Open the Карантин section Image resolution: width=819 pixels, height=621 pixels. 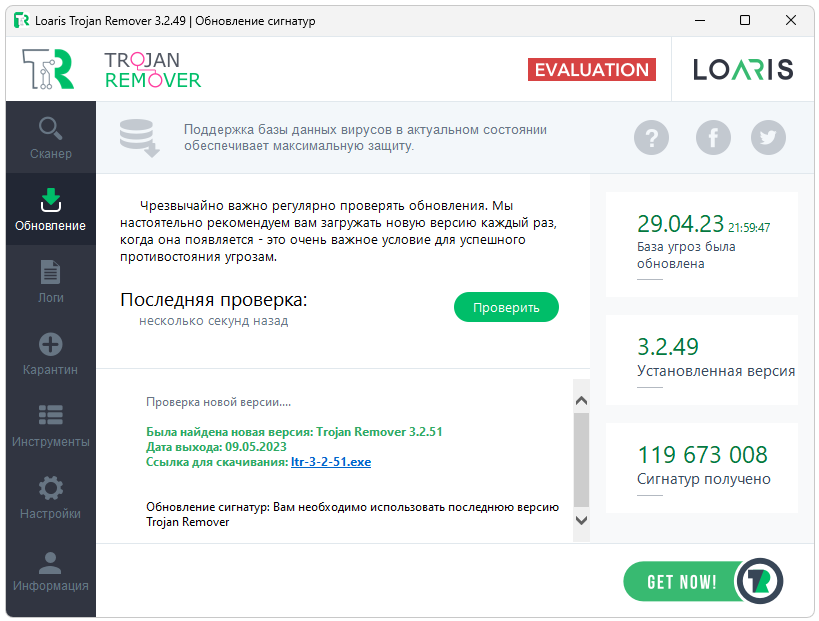click(51, 354)
